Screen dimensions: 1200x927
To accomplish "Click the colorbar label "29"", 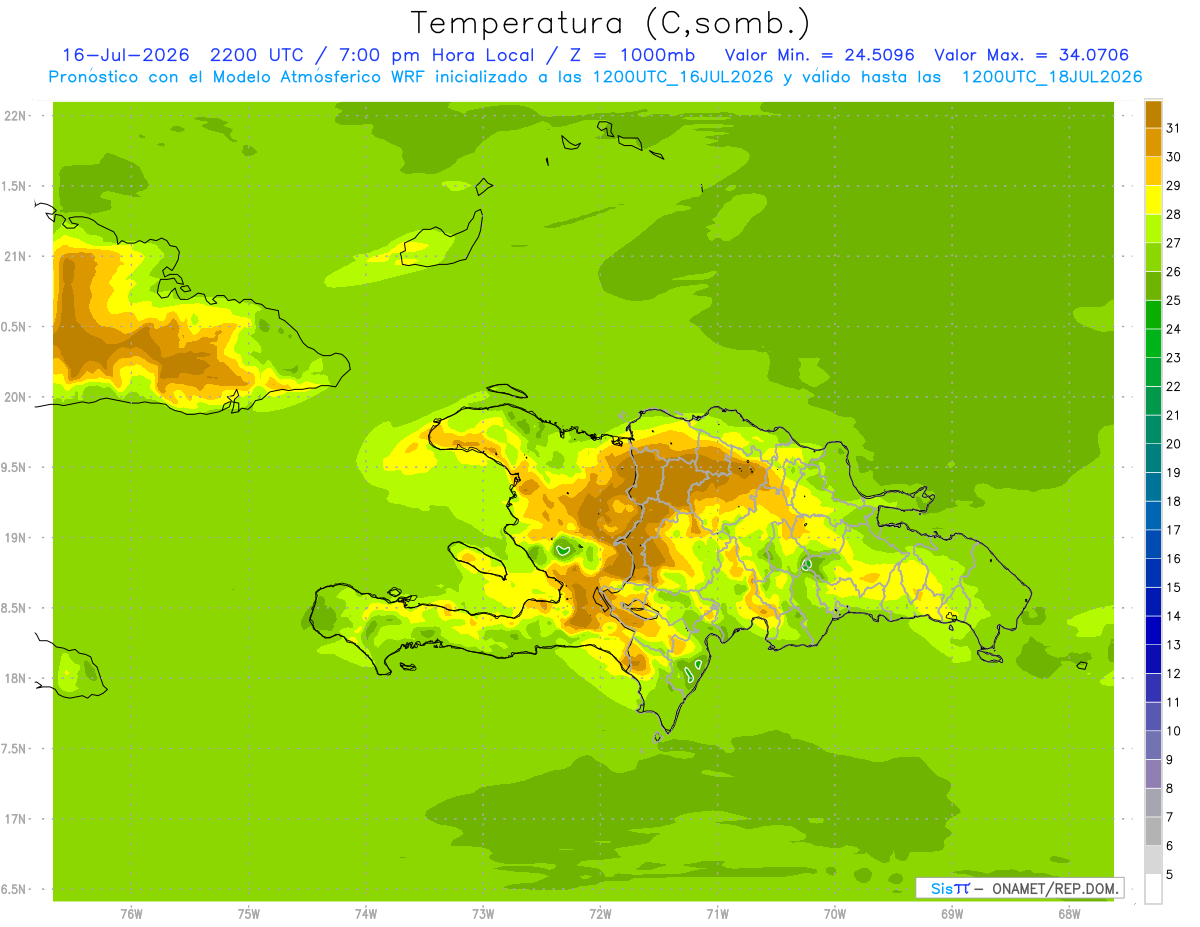I will click(1173, 185).
